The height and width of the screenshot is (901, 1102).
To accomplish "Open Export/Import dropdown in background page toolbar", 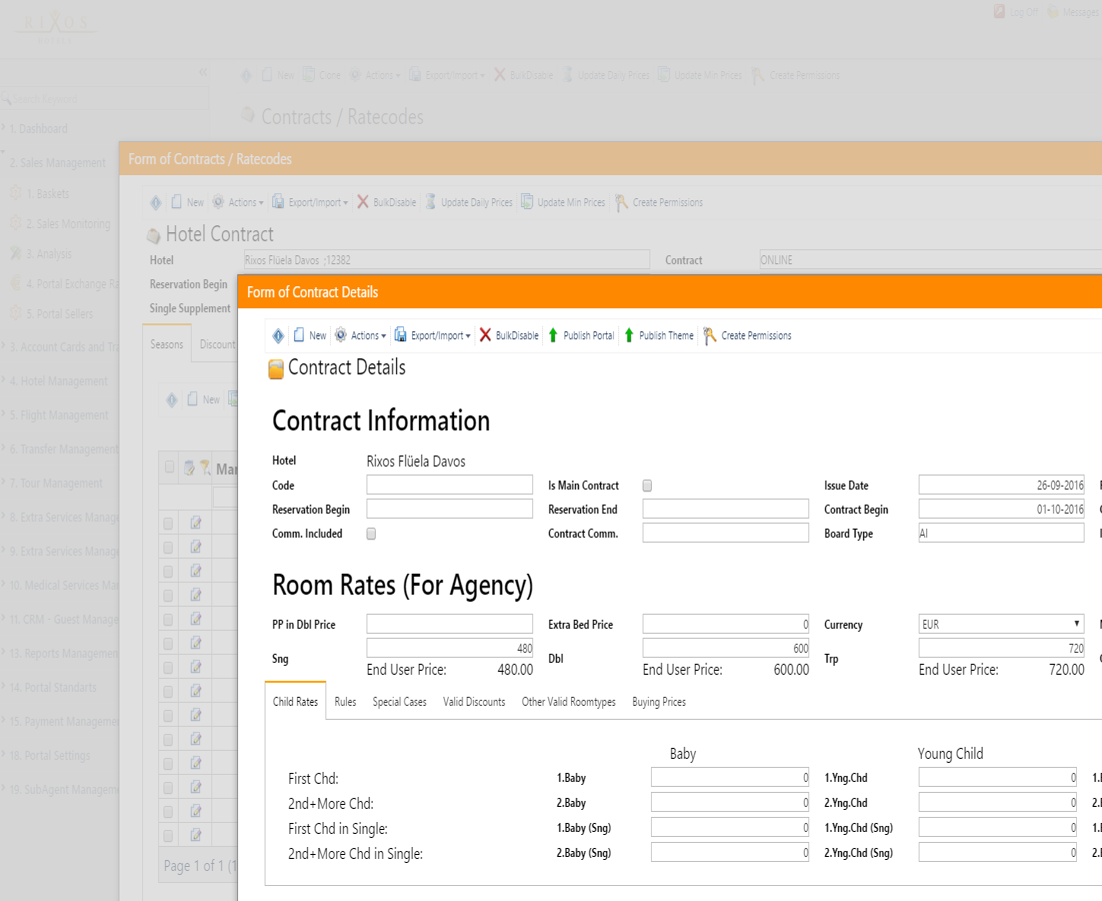I will coord(448,75).
